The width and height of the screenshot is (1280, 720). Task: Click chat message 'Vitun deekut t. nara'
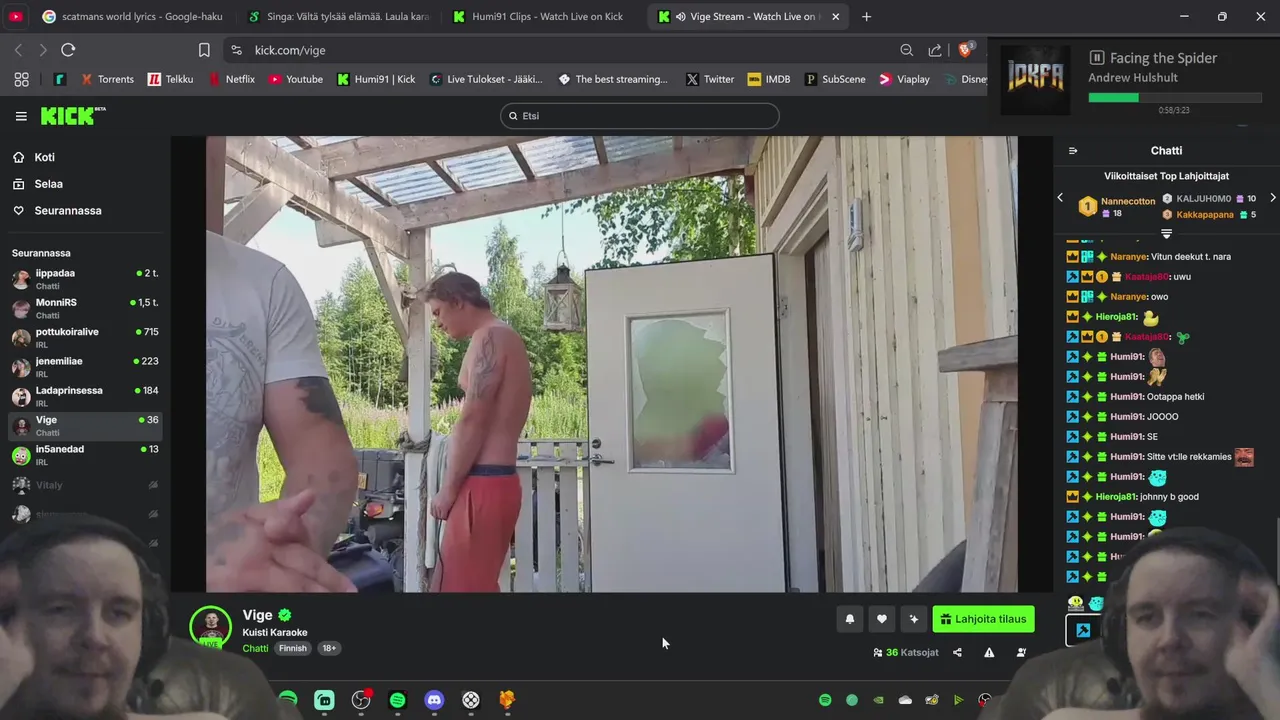pyautogui.click(x=1190, y=257)
